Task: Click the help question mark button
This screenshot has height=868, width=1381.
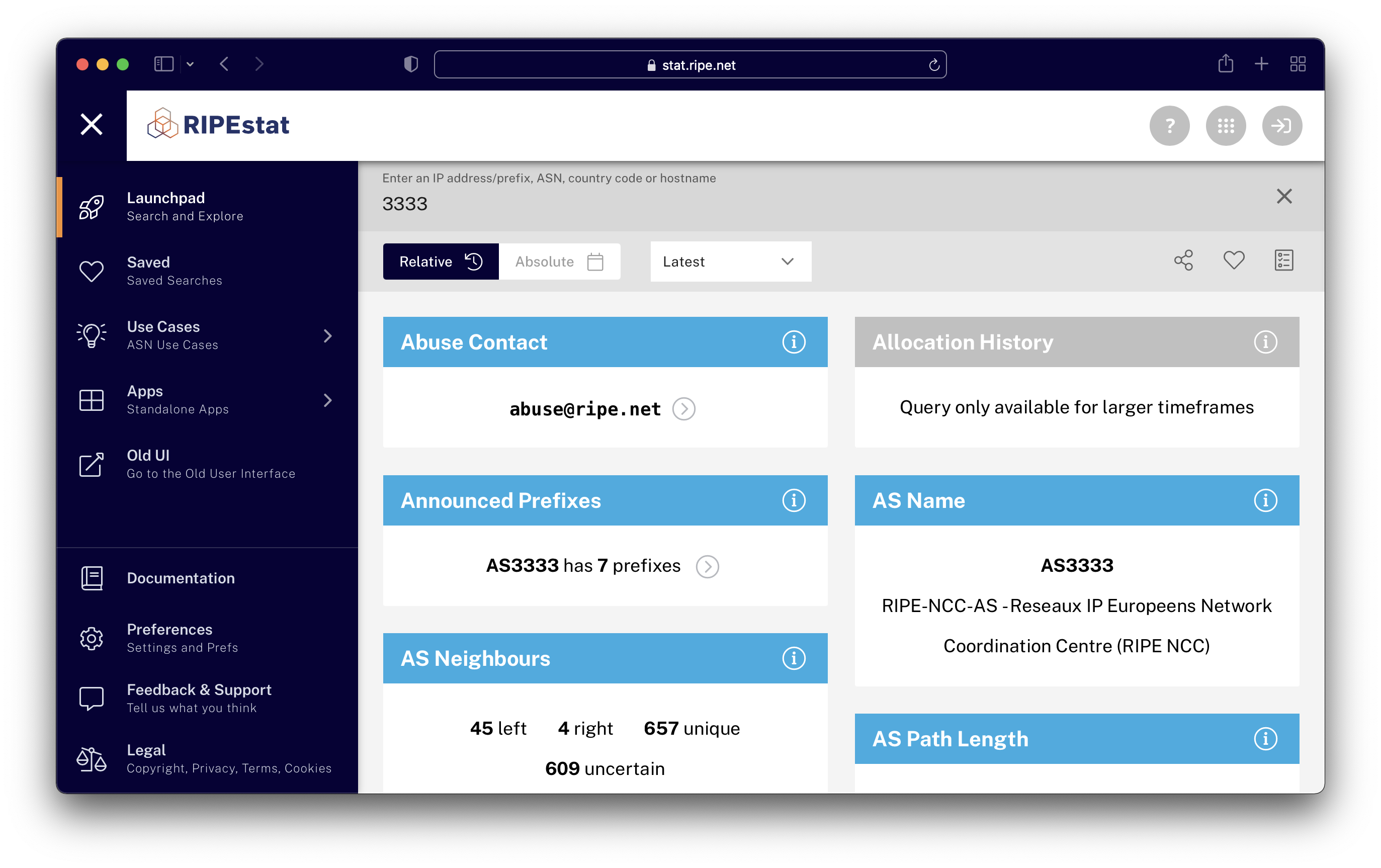Action: click(x=1169, y=126)
